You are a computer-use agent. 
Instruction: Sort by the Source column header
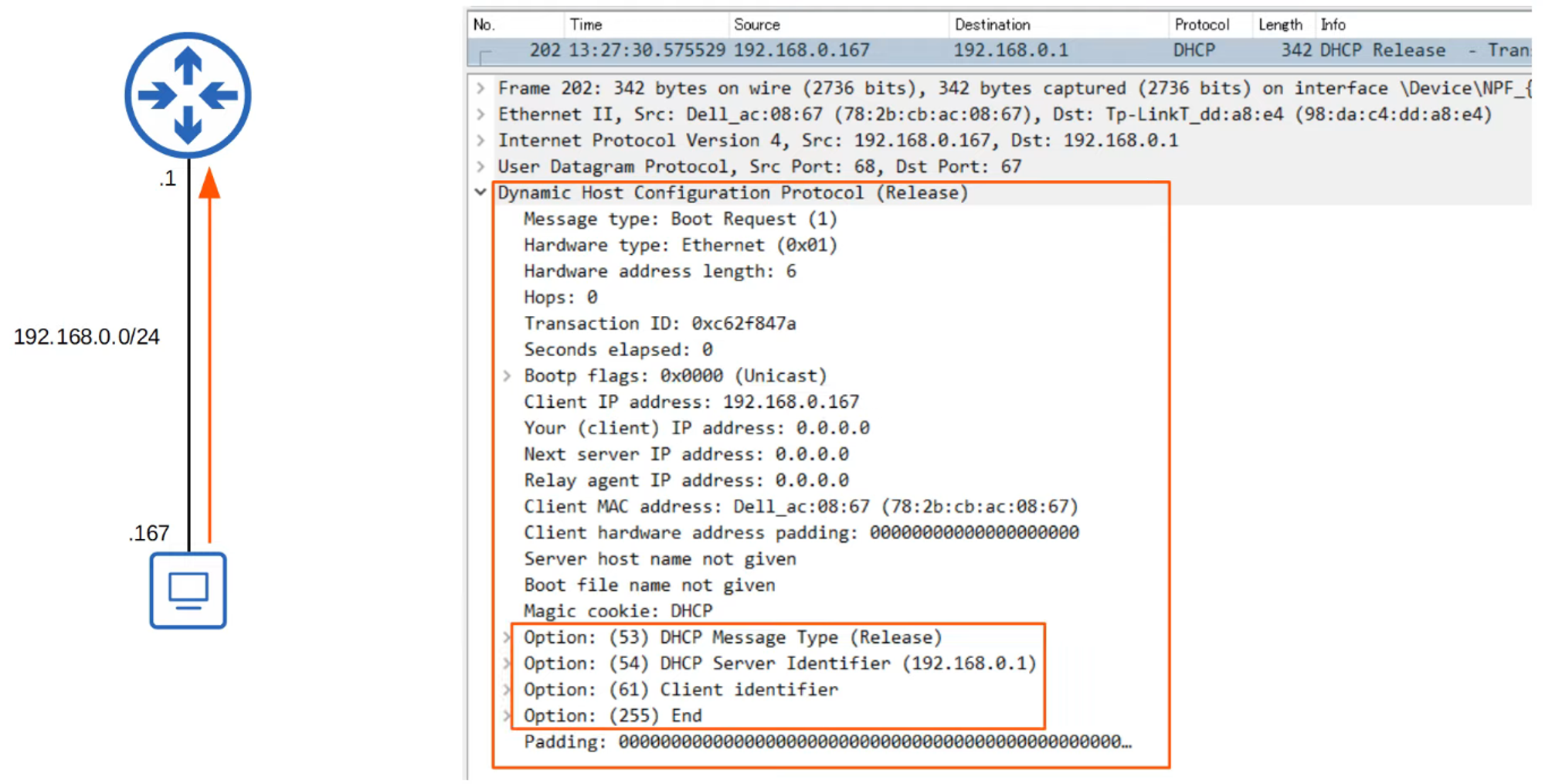tap(756, 25)
